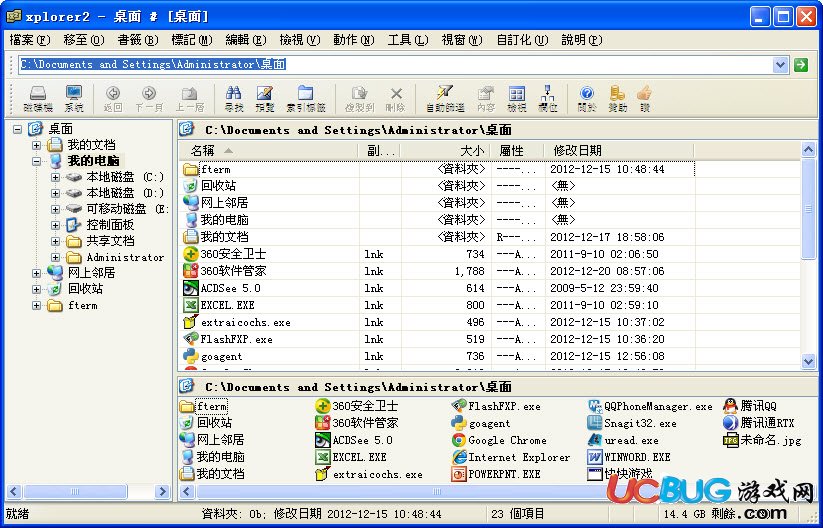Sort by the 屬性 column header
The height and width of the screenshot is (528, 823).
pyautogui.click(x=517, y=151)
